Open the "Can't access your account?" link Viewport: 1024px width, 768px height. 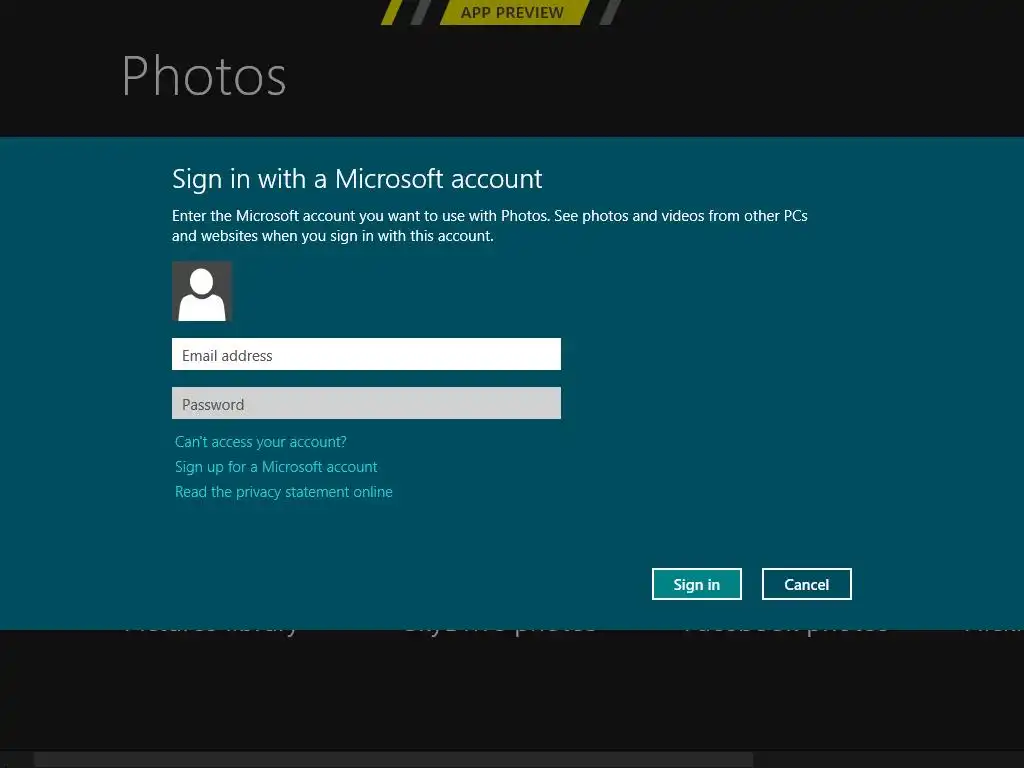point(261,442)
